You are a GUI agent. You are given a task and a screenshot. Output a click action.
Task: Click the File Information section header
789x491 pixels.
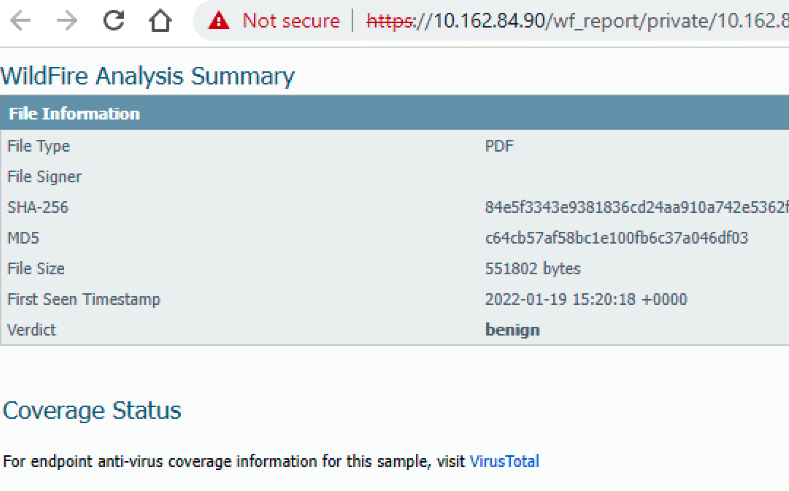click(x=74, y=114)
